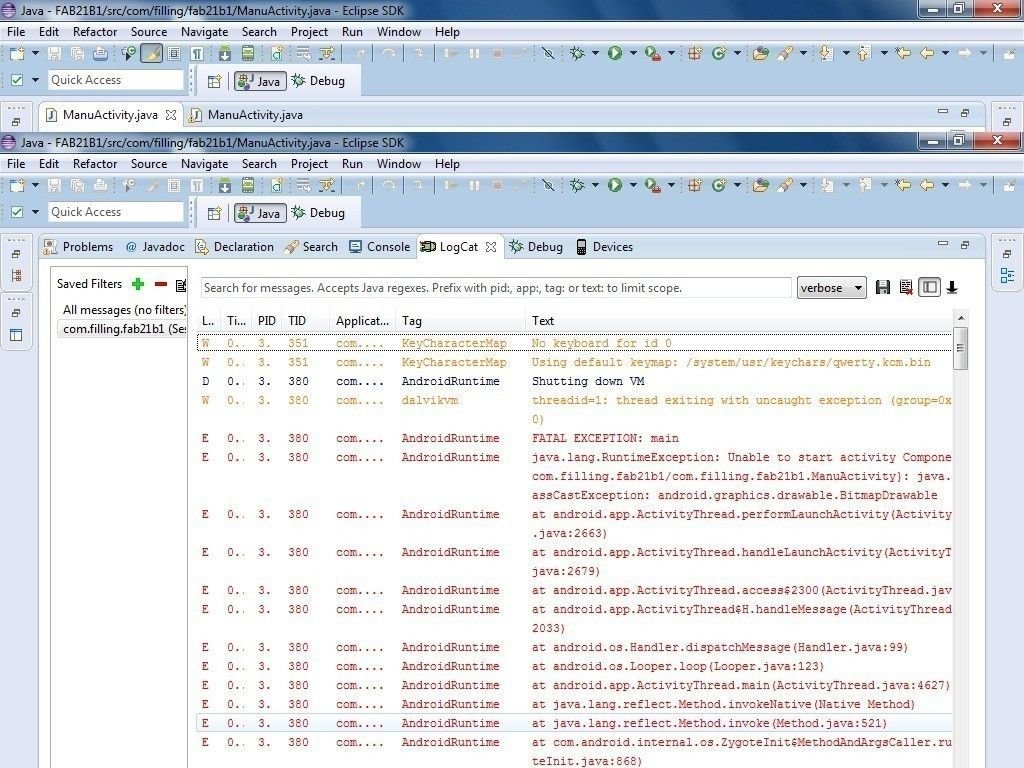Open the verbose log level dropdown
Viewport: 1024px width, 768px height.
coord(831,288)
